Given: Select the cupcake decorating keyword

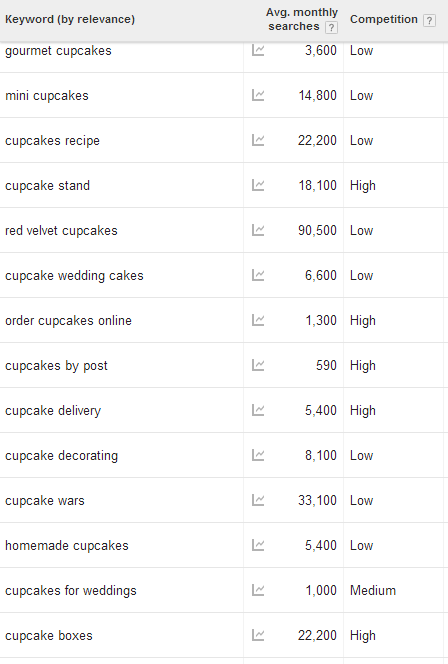Looking at the screenshot, I should click(61, 456).
